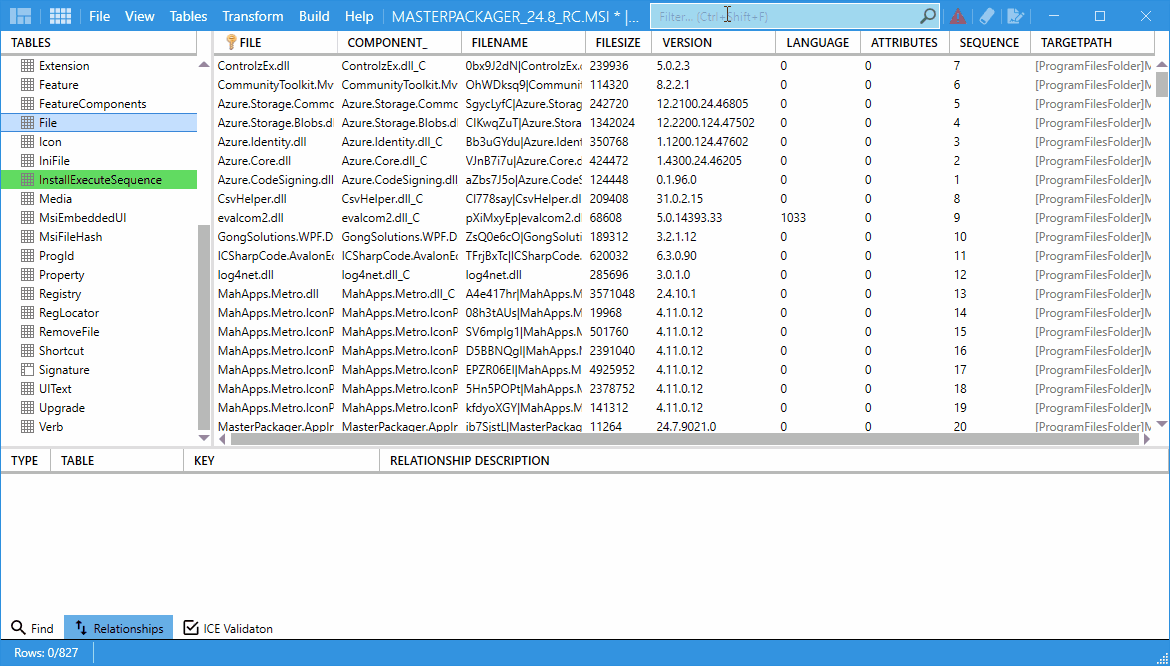Click the horizontal scrollbar left arrow

coord(222,439)
